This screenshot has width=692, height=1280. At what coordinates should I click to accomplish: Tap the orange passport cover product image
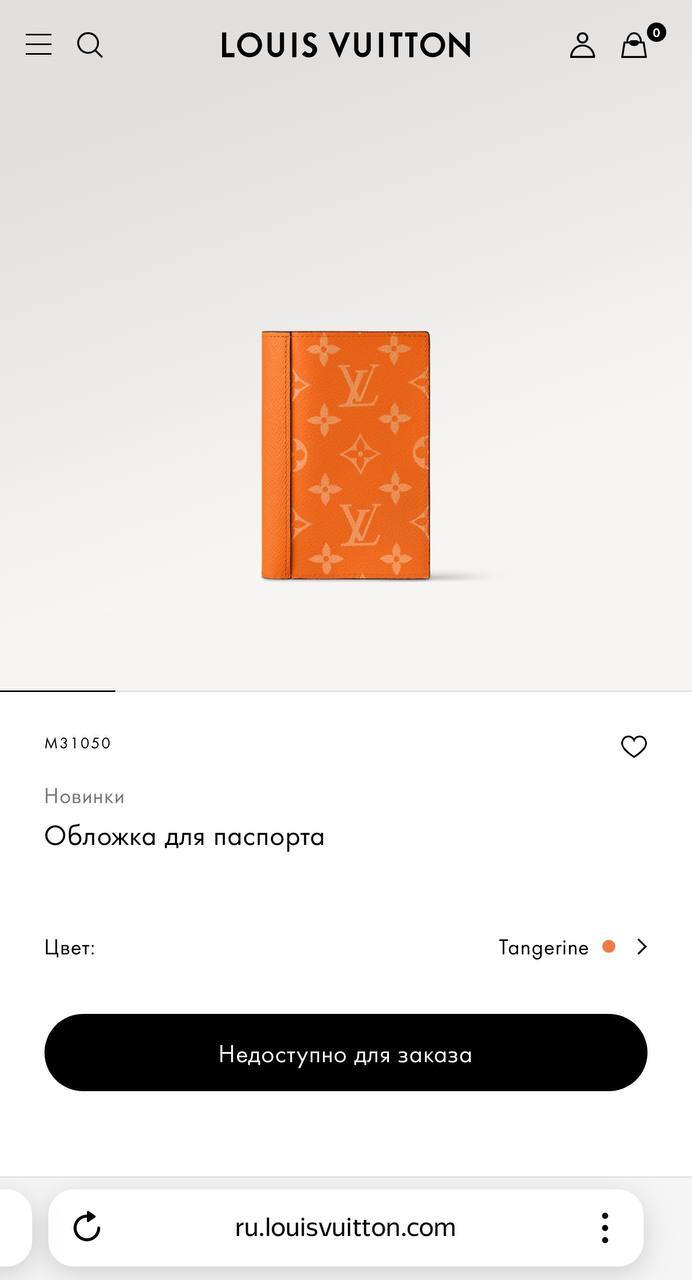point(346,455)
